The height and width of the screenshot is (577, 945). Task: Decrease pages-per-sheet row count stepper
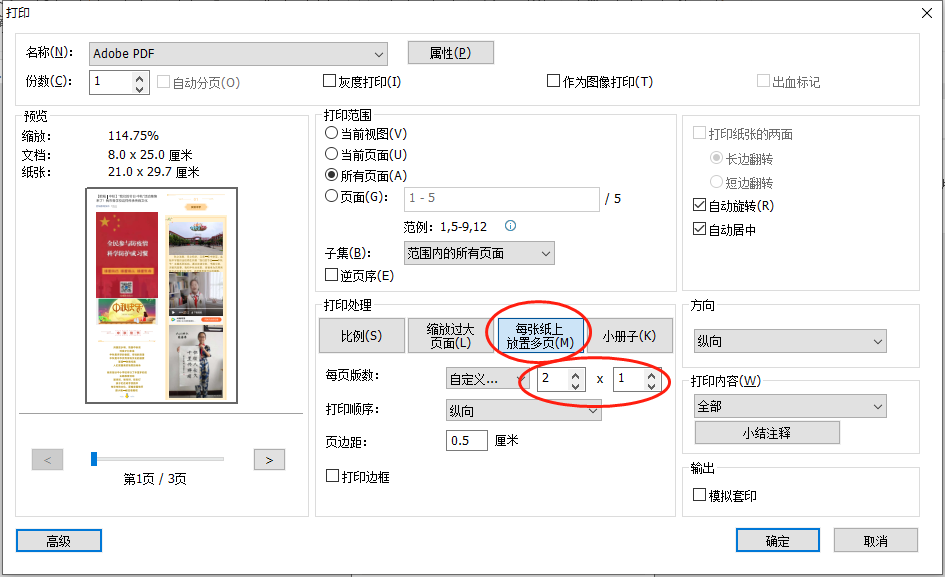[x=651, y=385]
